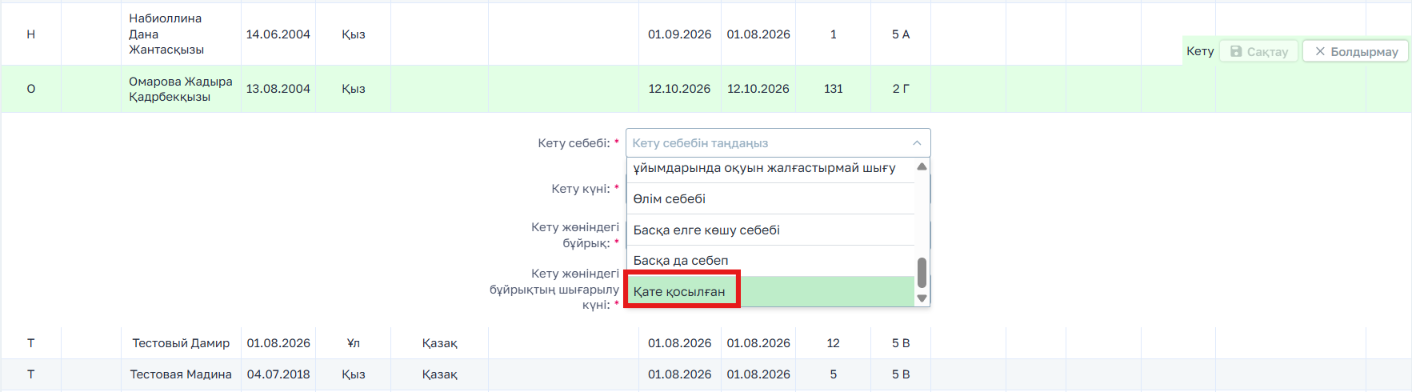Choose Басқа да себеп from list
This screenshot has height=392, width=1412.
coord(770,261)
